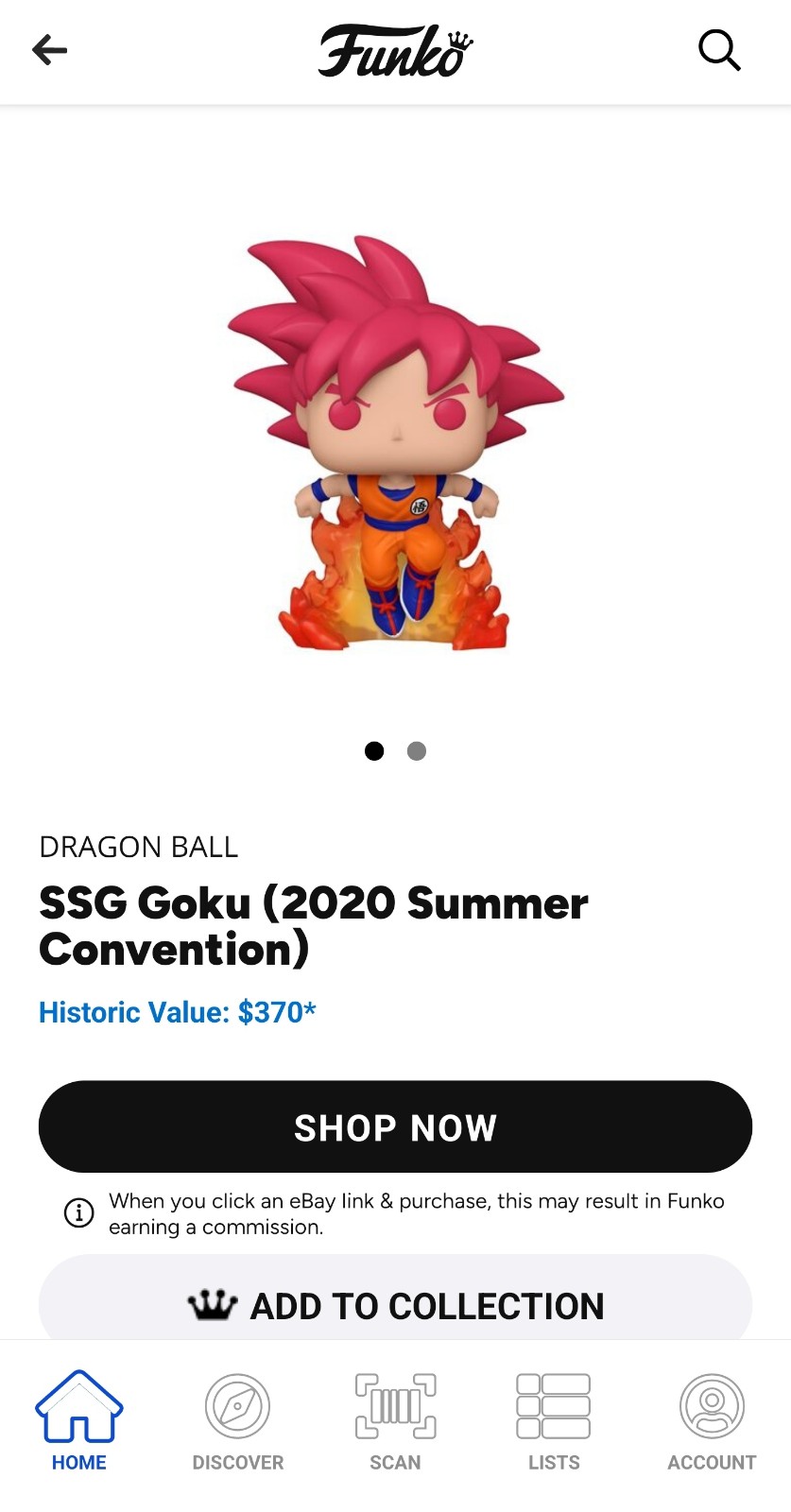
Task: Open the Scan barcode icon
Action: pyautogui.click(x=395, y=1406)
